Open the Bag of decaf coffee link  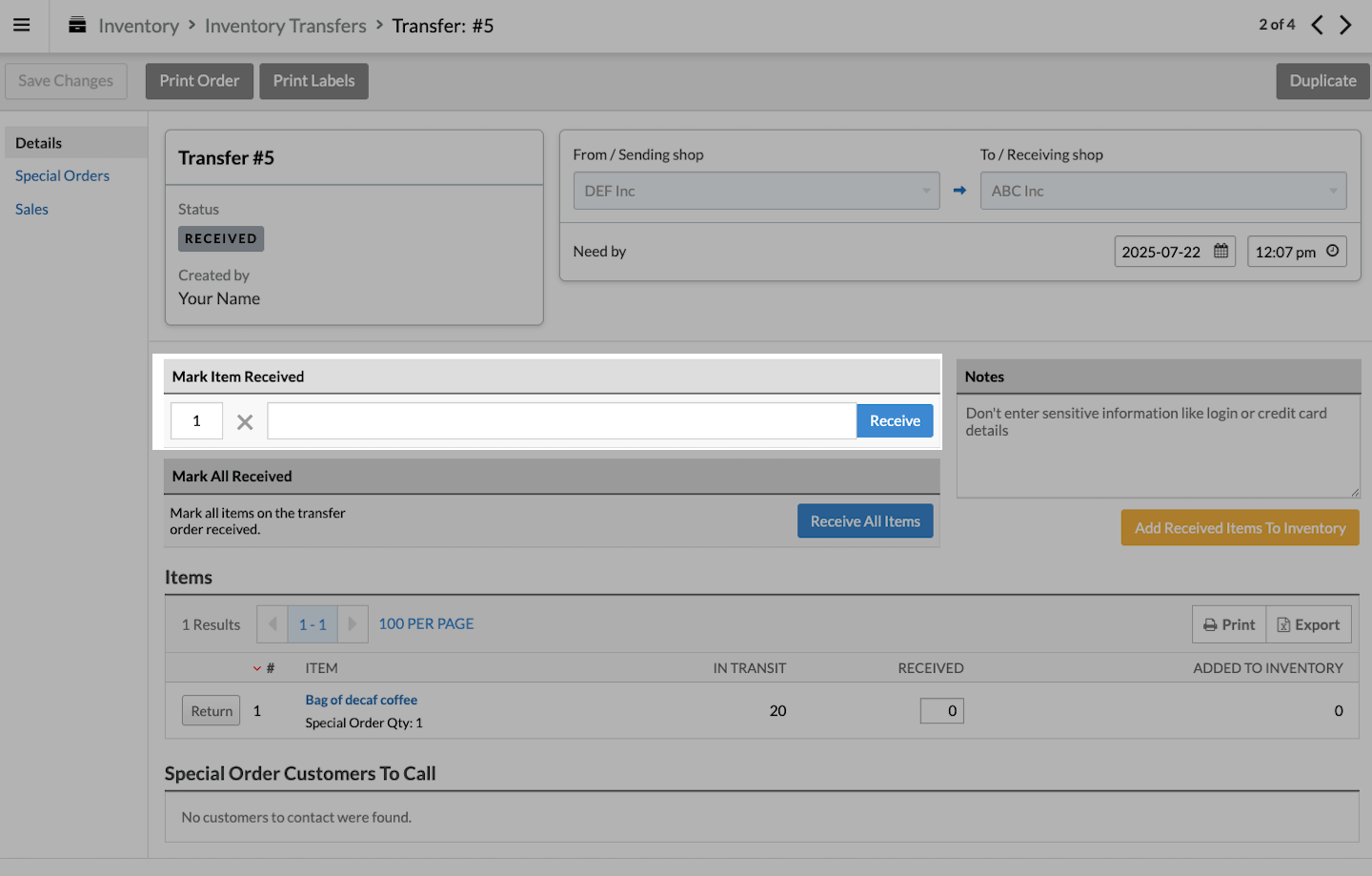tap(361, 700)
